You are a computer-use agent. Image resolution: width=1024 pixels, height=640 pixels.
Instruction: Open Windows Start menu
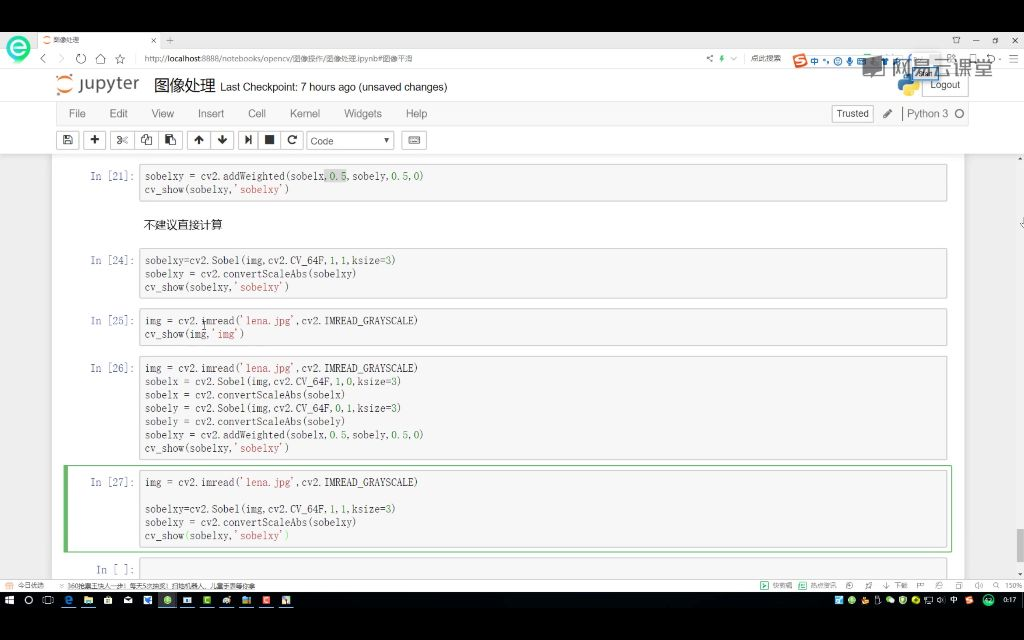click(x=9, y=600)
